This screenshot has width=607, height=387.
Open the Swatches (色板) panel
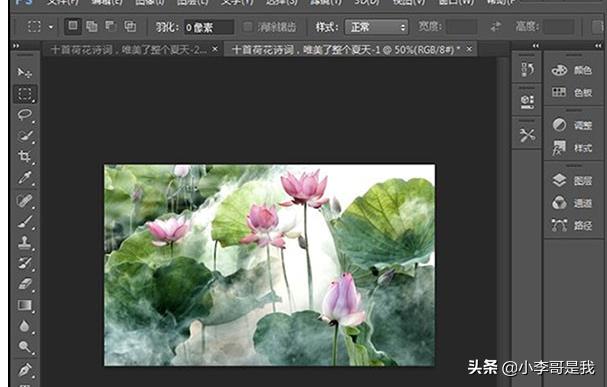pyautogui.click(x=572, y=92)
